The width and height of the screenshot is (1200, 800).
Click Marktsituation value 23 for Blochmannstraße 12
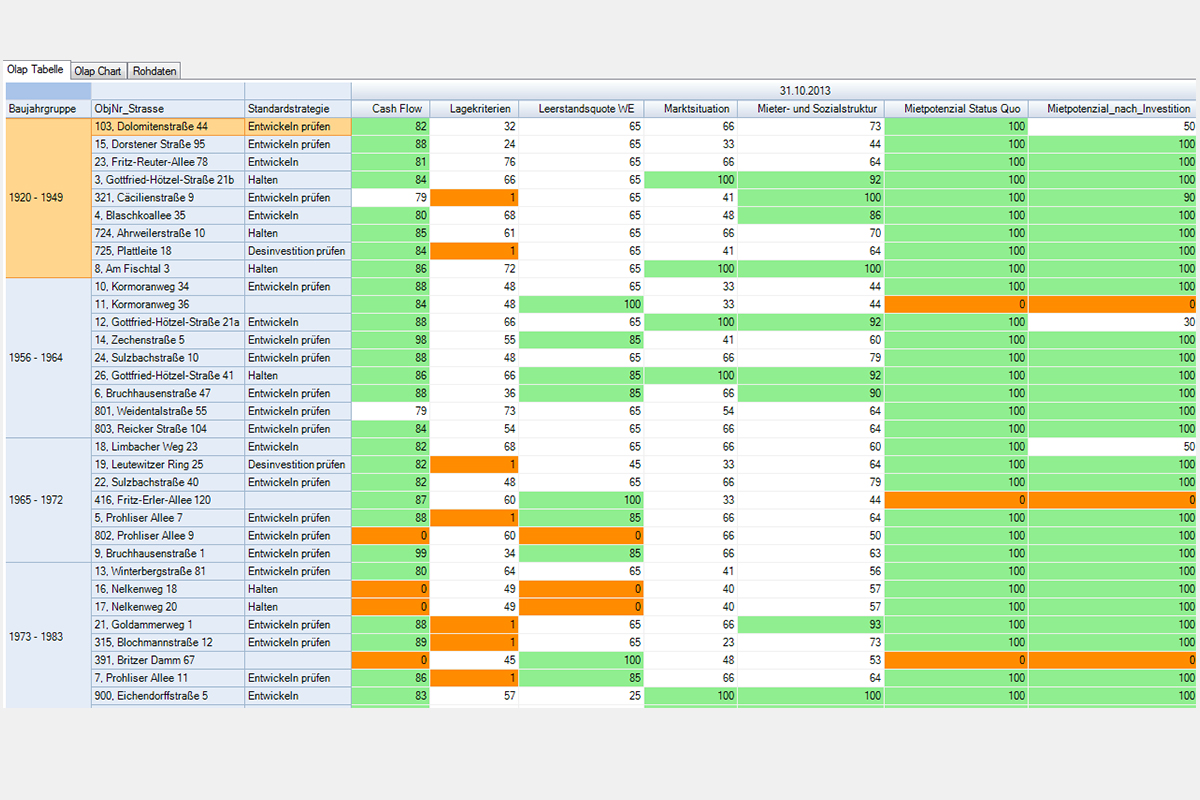(690, 643)
